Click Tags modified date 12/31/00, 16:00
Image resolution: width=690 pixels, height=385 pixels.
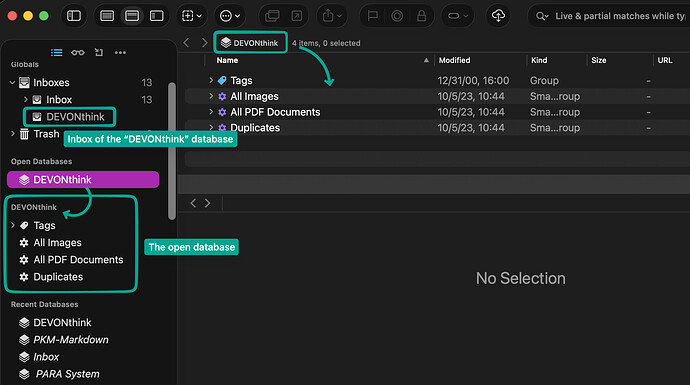[x=473, y=81]
